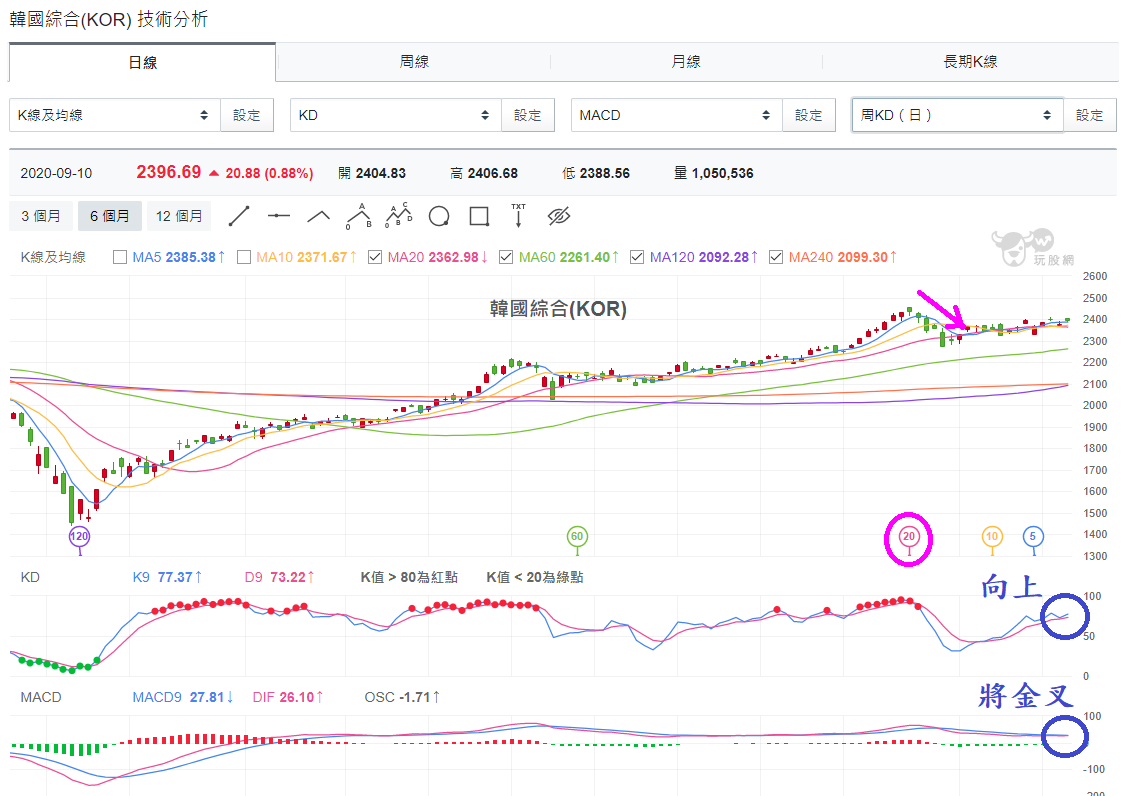Click the orange 10 MA marker
Viewport: 1137px width, 796px height.
pos(992,536)
